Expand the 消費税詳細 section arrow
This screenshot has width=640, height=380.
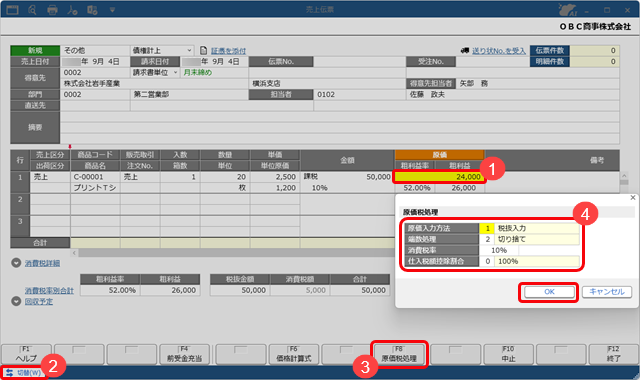click(16, 263)
